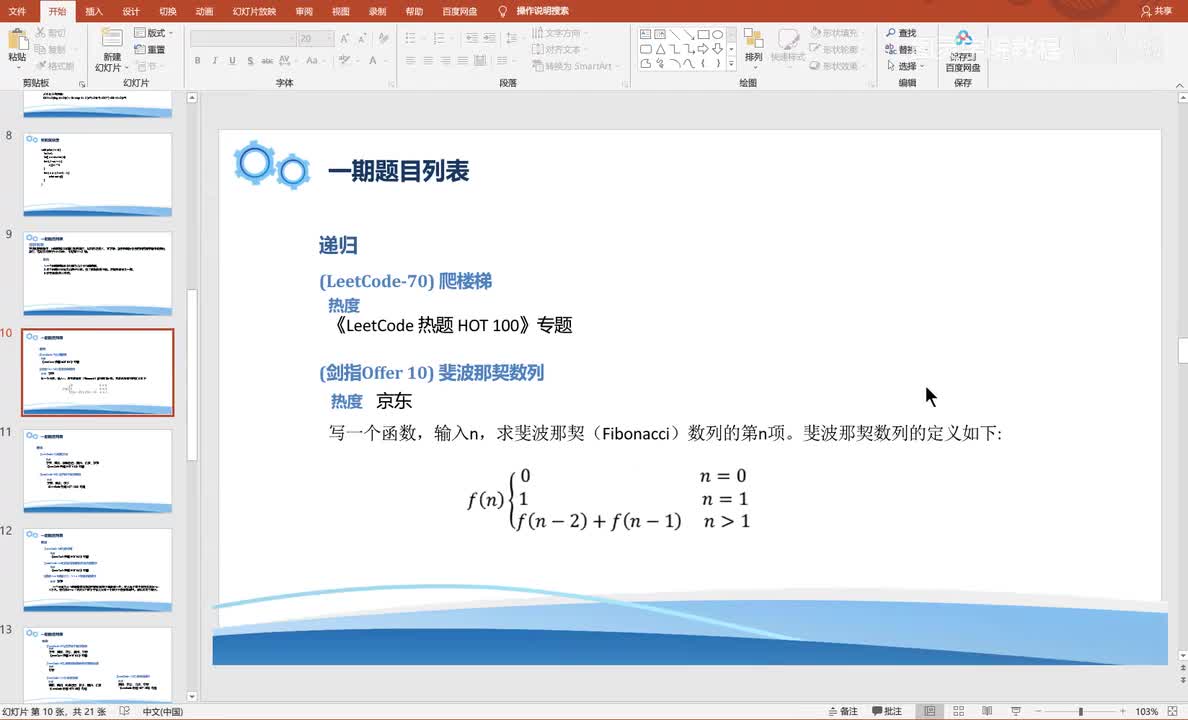
Task: Select the rectangle shape in Drawing gallery
Action: tap(704, 34)
